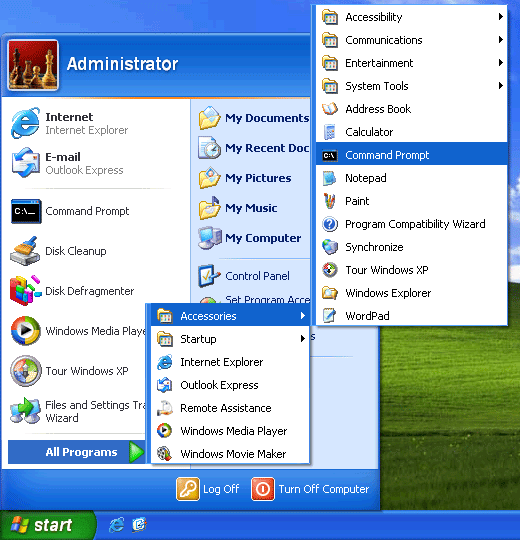Image resolution: width=520 pixels, height=540 pixels.
Task: Expand the Entertainment submenu
Action: click(411, 63)
